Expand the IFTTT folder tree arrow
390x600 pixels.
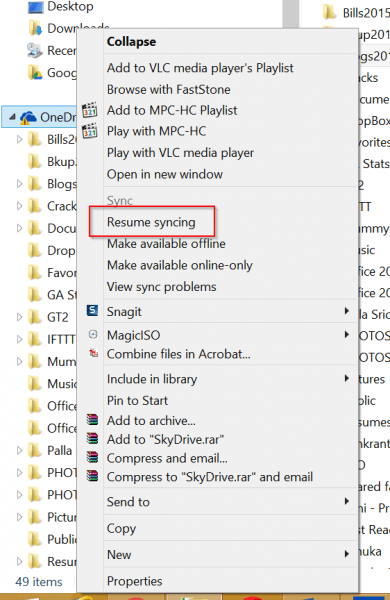tap(19, 339)
